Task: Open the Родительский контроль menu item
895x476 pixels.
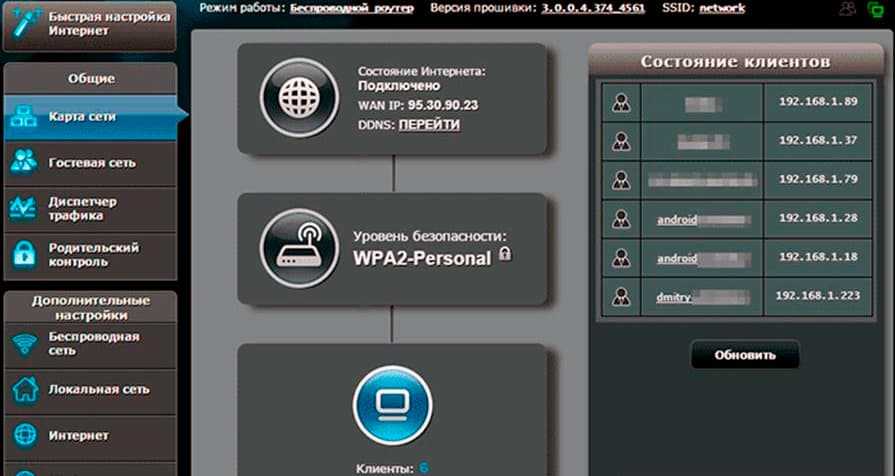Action: pos(90,255)
